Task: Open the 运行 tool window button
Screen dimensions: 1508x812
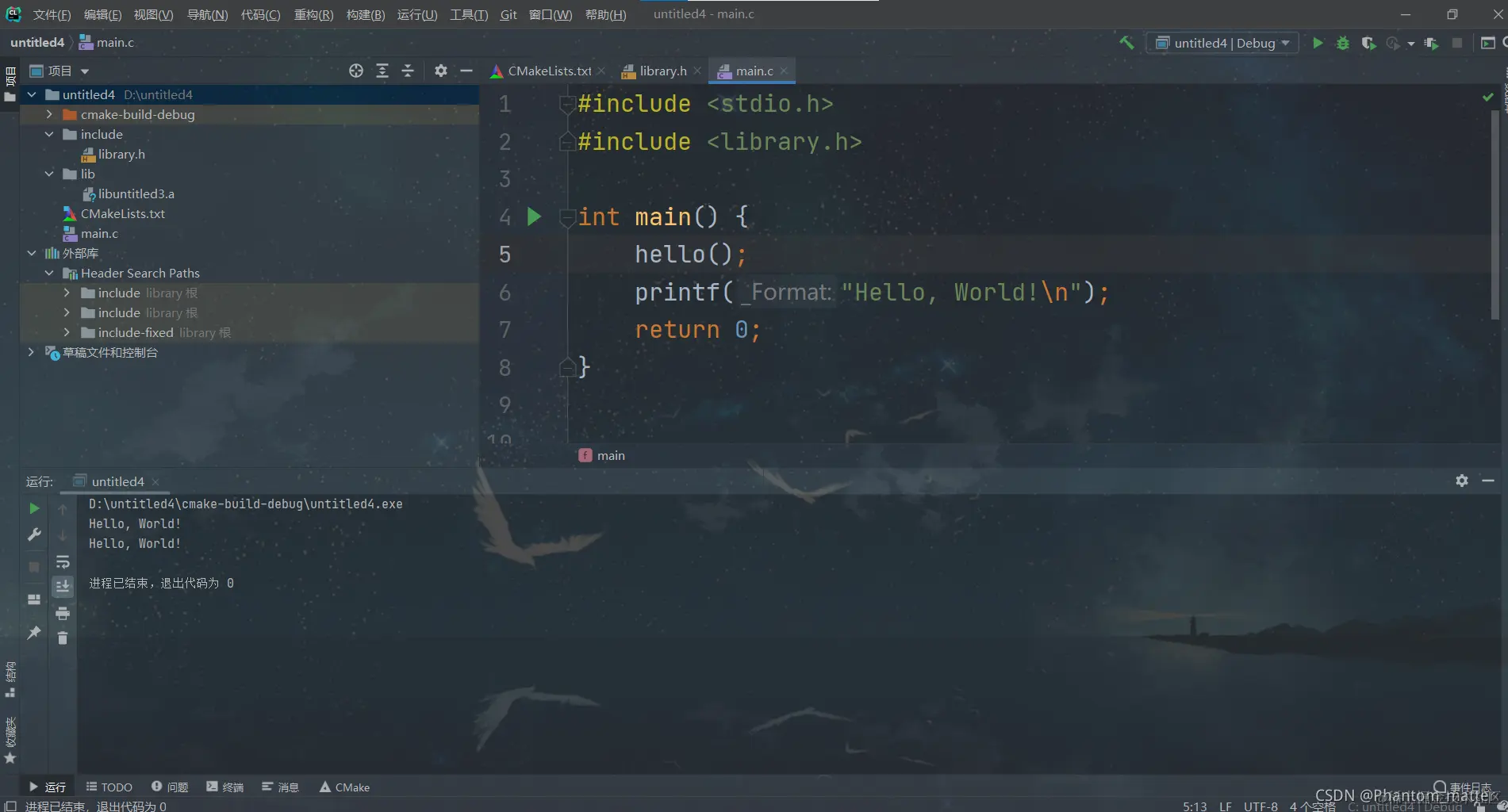Action: click(x=48, y=787)
